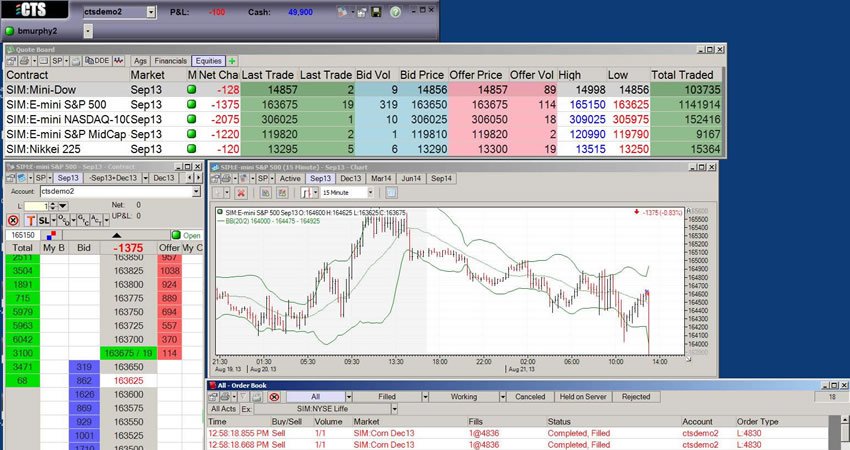Click the print icon in Quote Board toolbar
The width and height of the screenshot is (850, 450).
point(24,61)
